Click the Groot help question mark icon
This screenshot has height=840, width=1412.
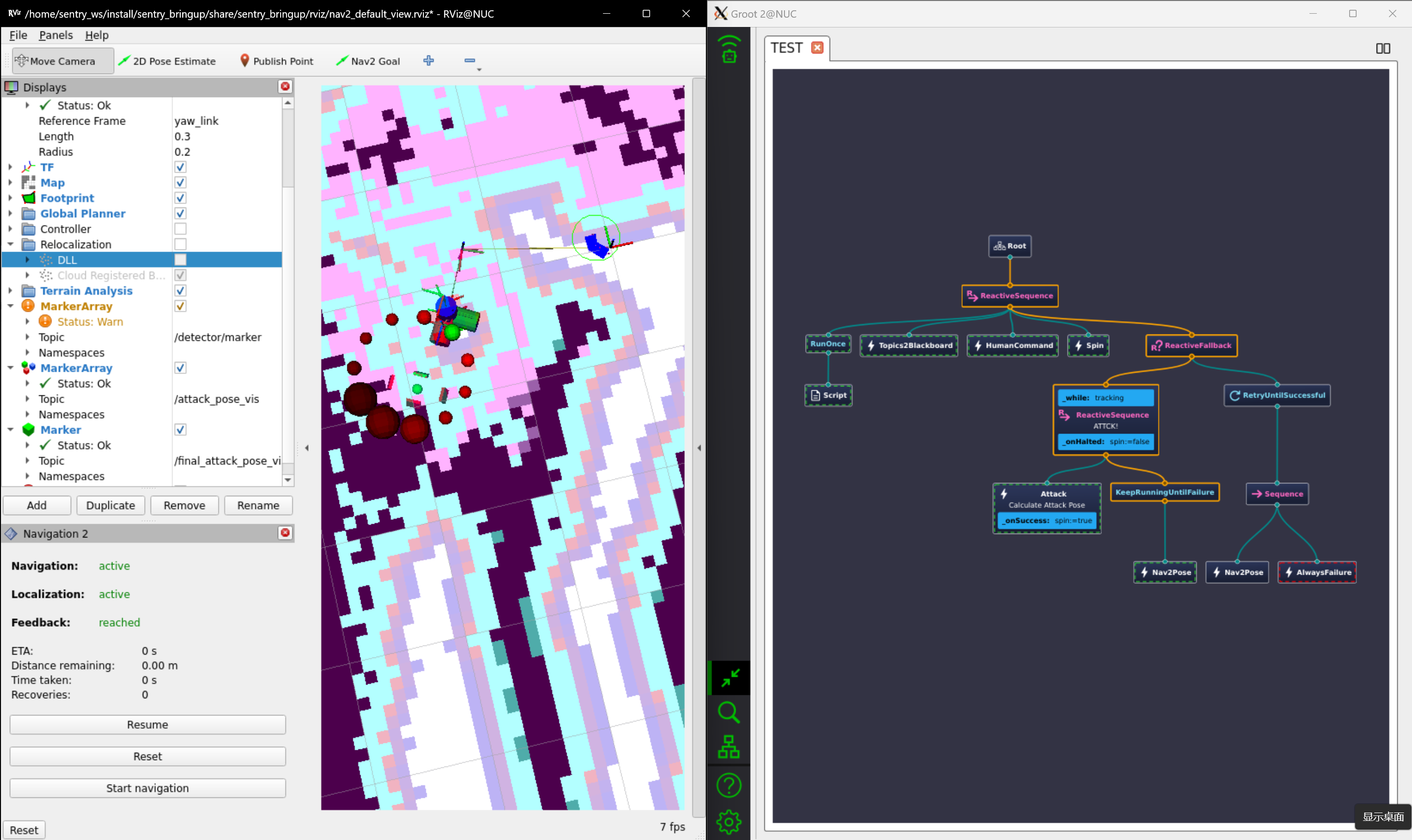point(729,785)
